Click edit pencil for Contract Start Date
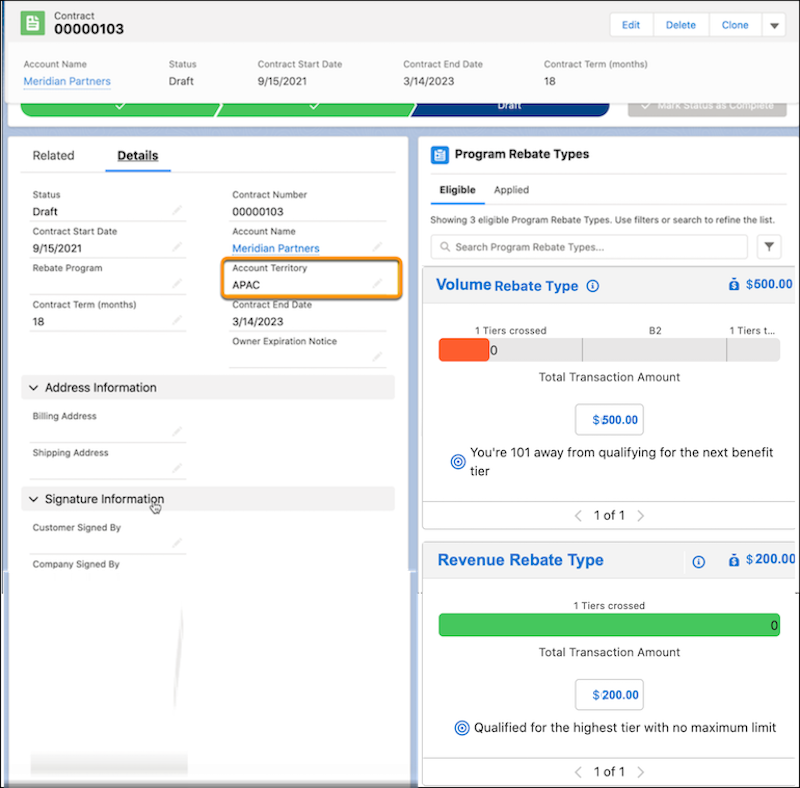 point(177,248)
